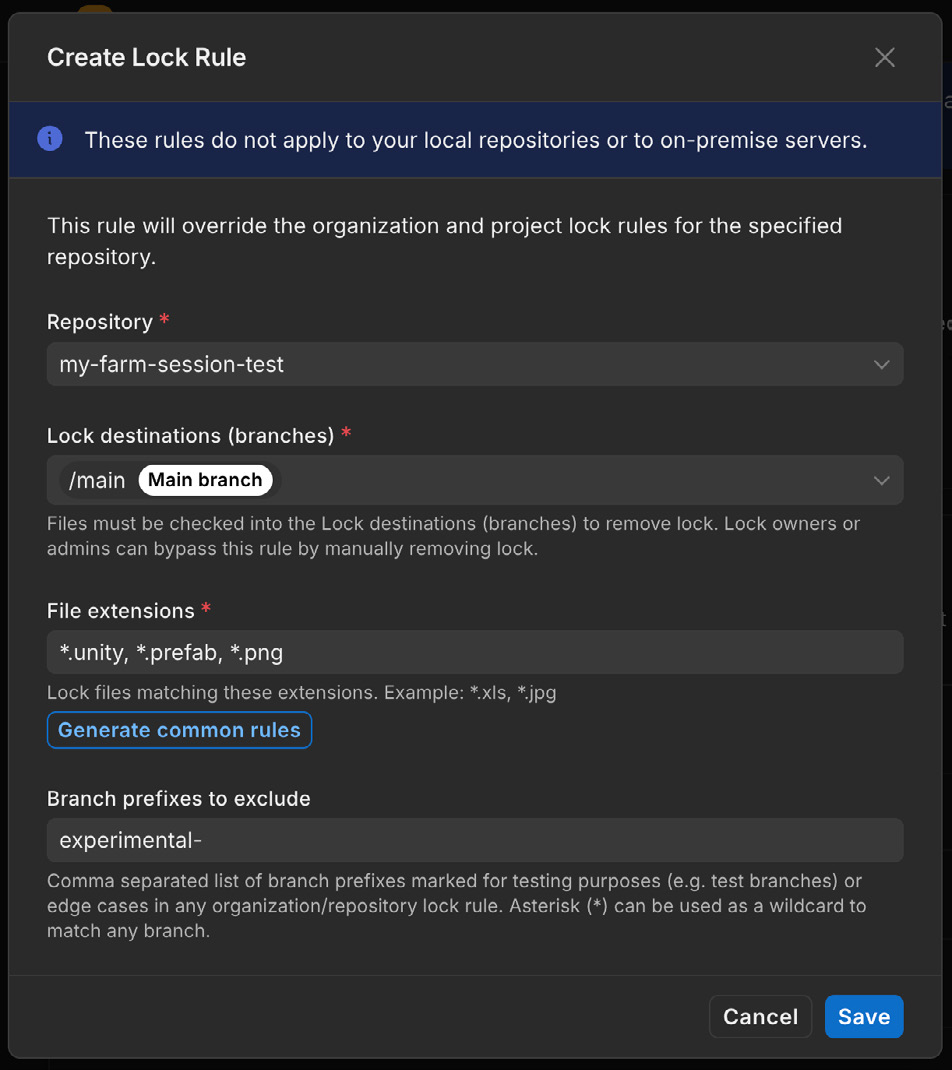Select the Main branch badge
The width and height of the screenshot is (952, 1070).
(205, 480)
